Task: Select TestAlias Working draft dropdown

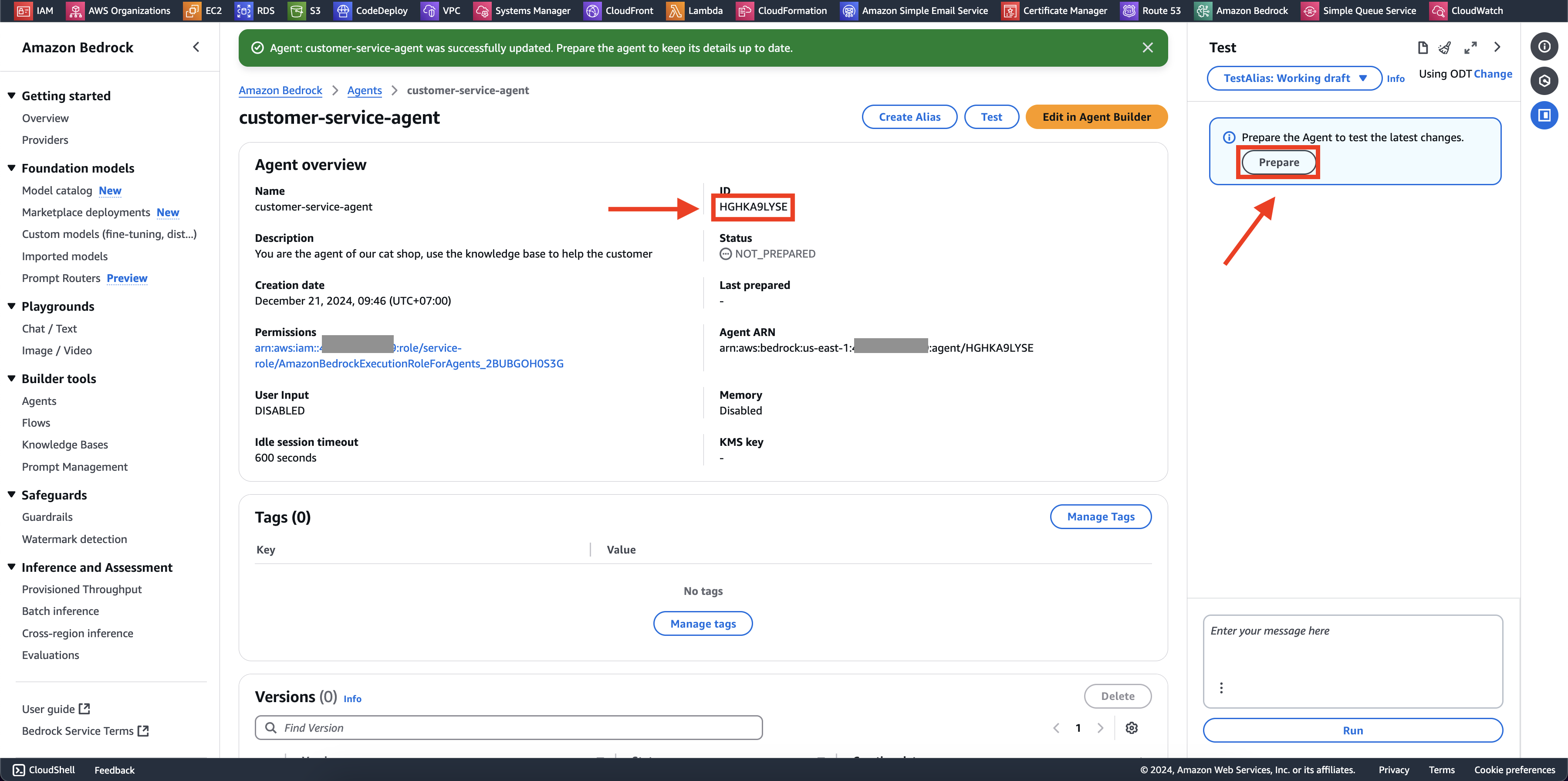Action: click(x=1294, y=78)
